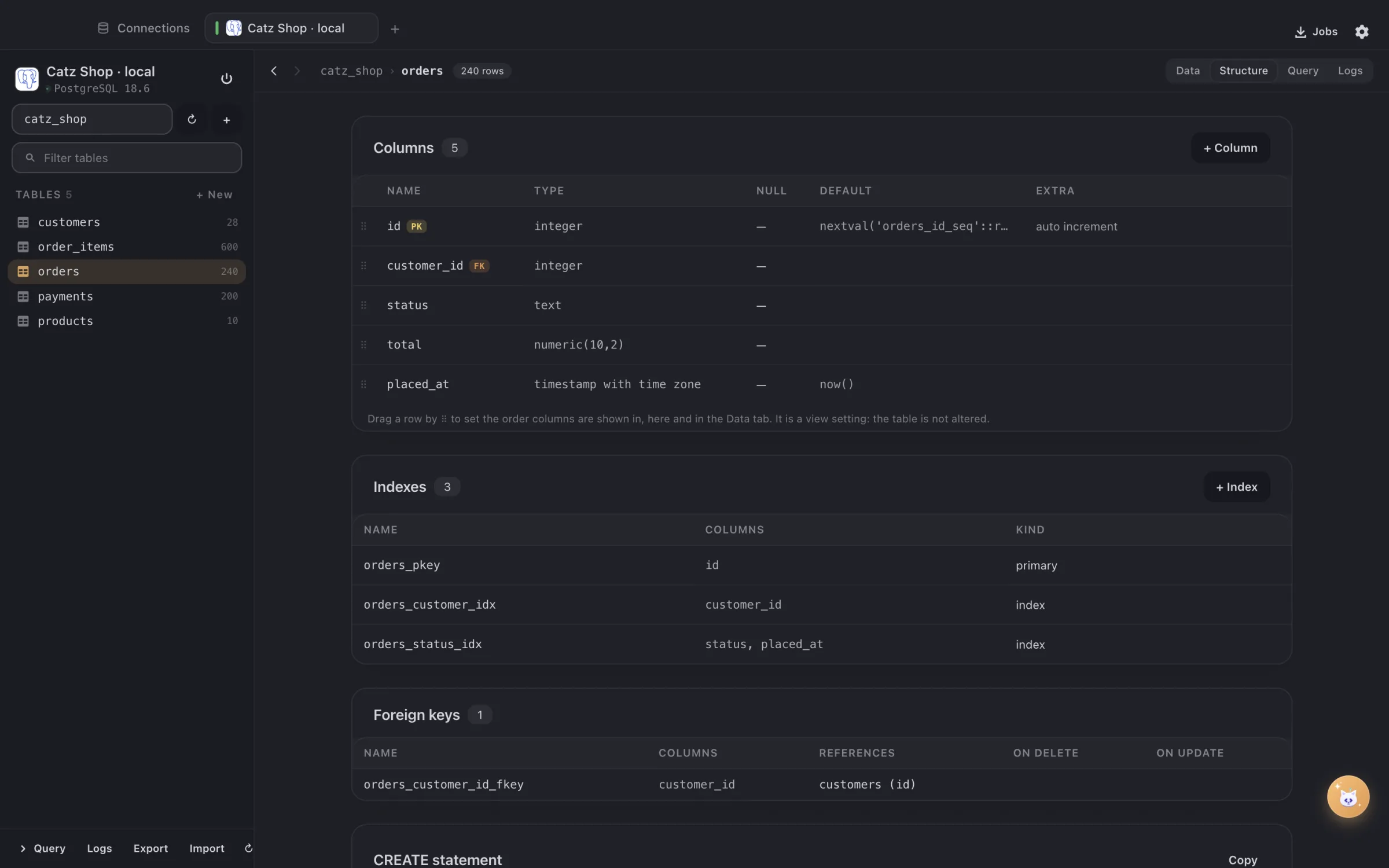Click the drag handle for total column
This screenshot has height=868, width=1389.
point(363,345)
